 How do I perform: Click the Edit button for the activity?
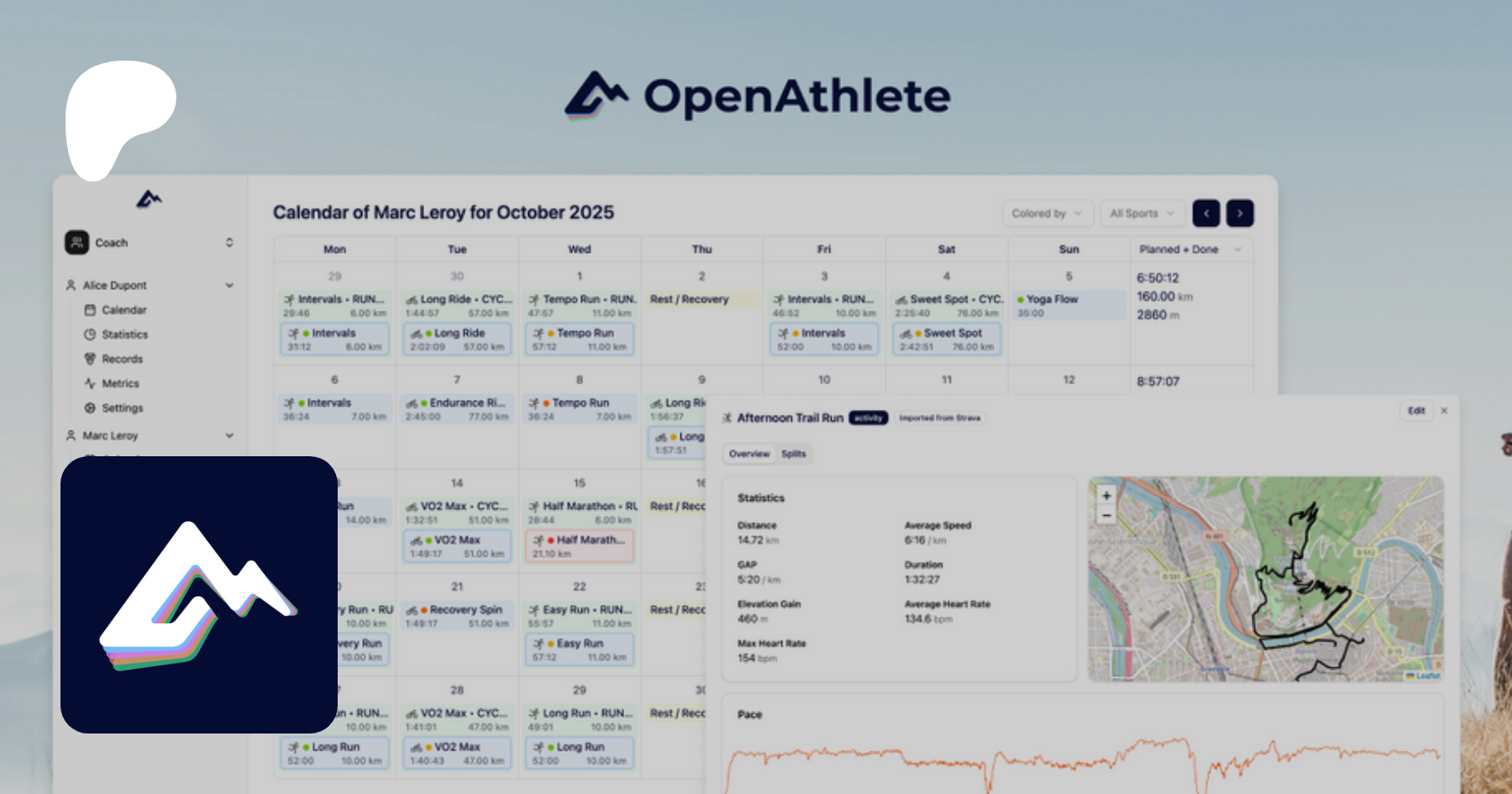(1416, 411)
